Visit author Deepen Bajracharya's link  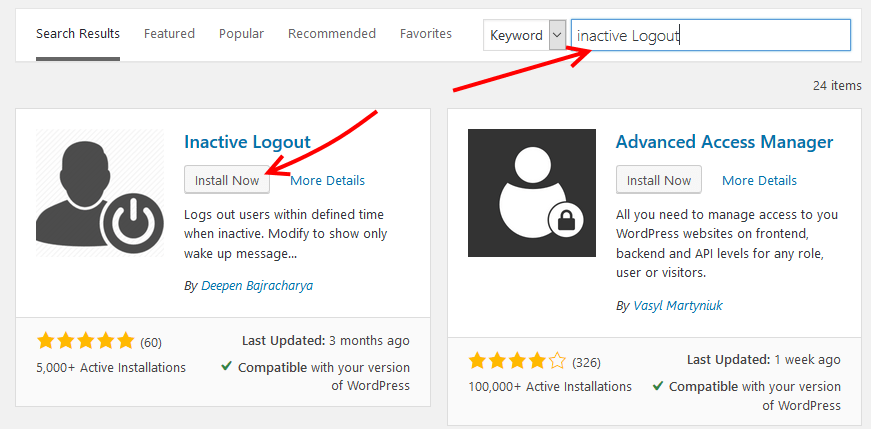(257, 286)
